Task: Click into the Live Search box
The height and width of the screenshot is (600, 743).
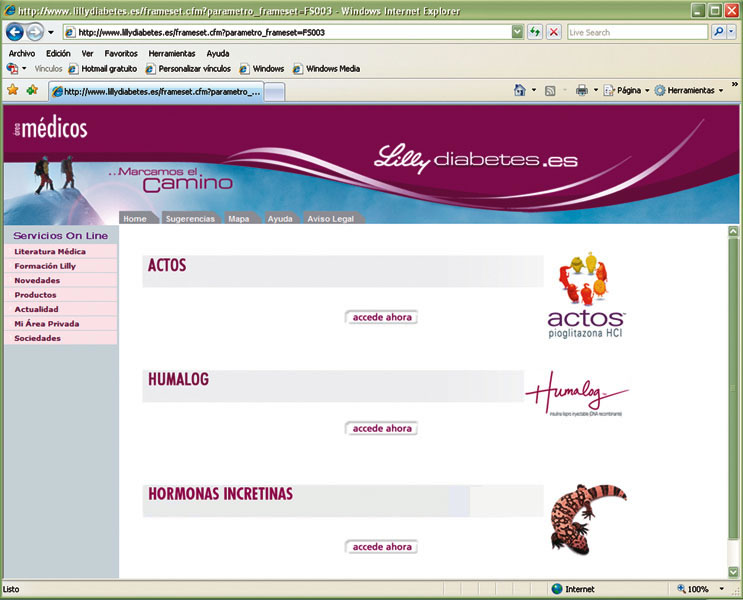Action: [x=637, y=32]
